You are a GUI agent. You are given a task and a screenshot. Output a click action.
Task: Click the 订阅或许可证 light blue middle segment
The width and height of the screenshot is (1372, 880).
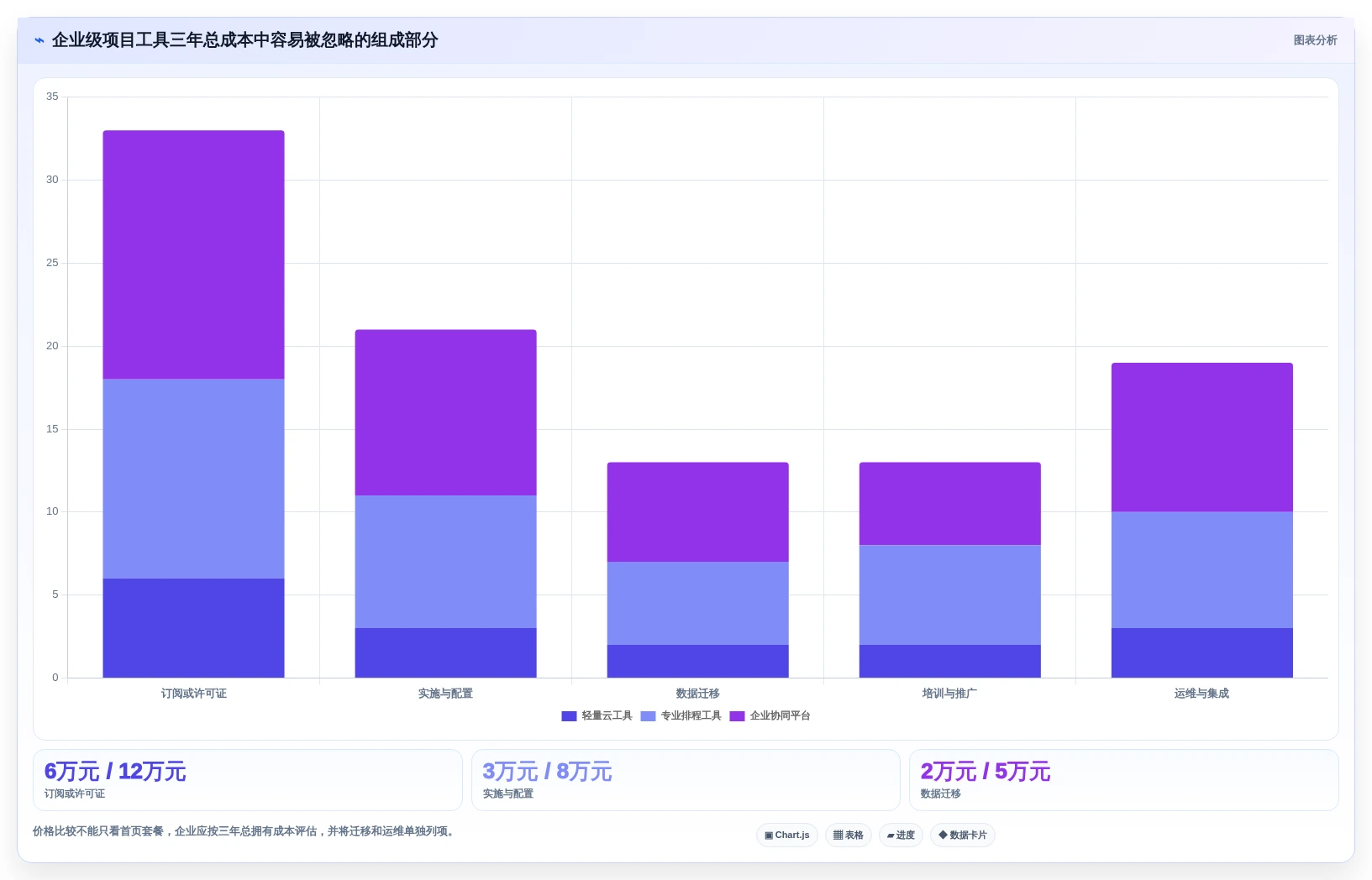coord(193,479)
